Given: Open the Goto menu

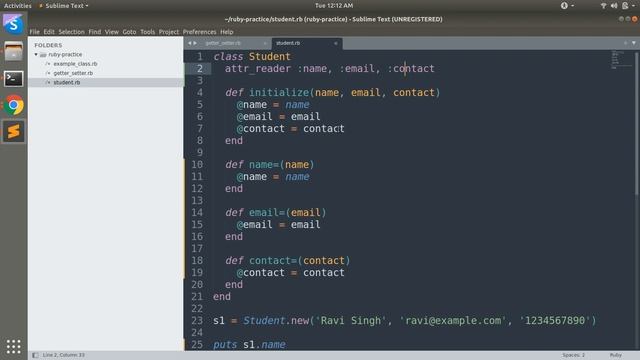Looking at the screenshot, I should [x=129, y=32].
